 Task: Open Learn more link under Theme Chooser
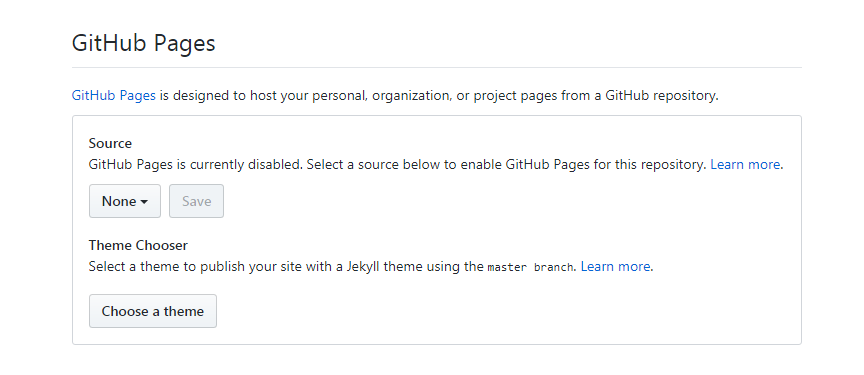click(615, 267)
